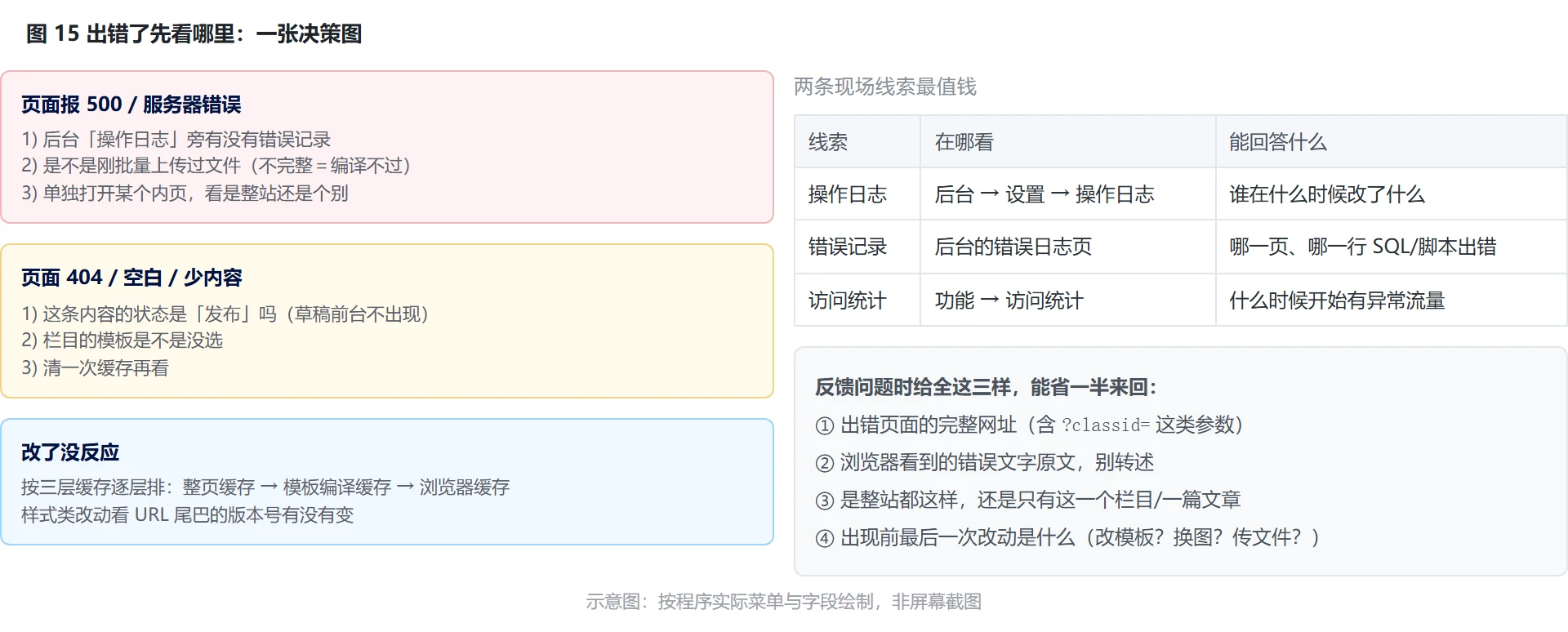Click the line '清一次缓存再看'
The image size is (1568, 632).
(x=95, y=368)
